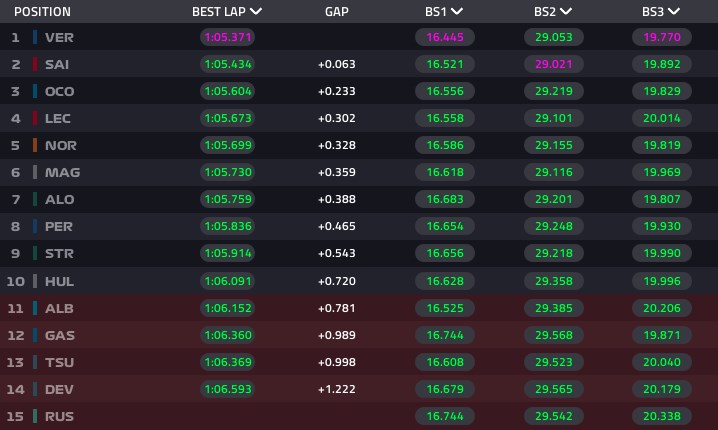The height and width of the screenshot is (430, 718).
Task: Click LEC's best lap 1:05.673
Action: point(227,118)
